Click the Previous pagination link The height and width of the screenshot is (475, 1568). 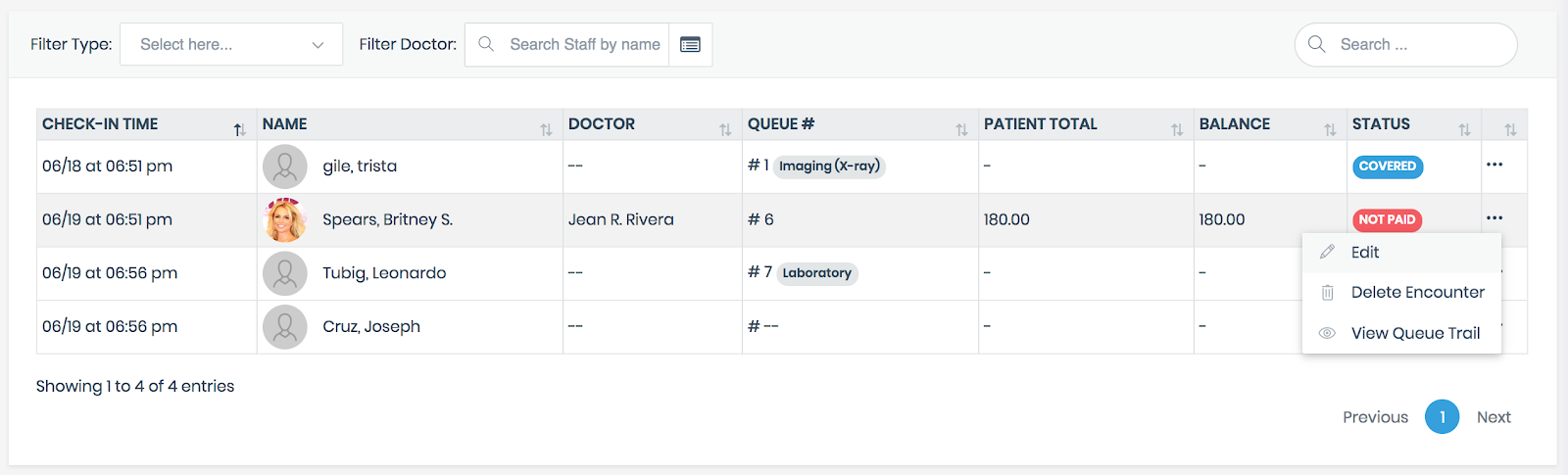click(1375, 417)
